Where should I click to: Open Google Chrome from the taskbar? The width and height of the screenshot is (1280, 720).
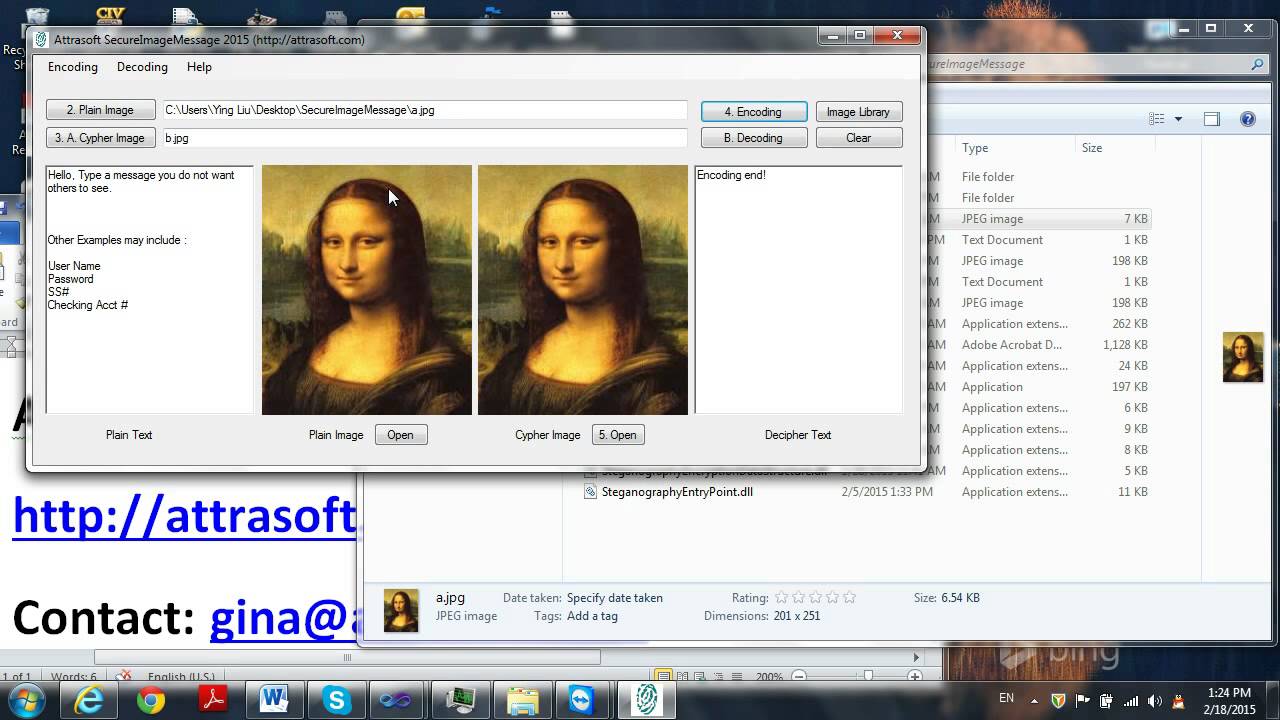pyautogui.click(x=151, y=700)
